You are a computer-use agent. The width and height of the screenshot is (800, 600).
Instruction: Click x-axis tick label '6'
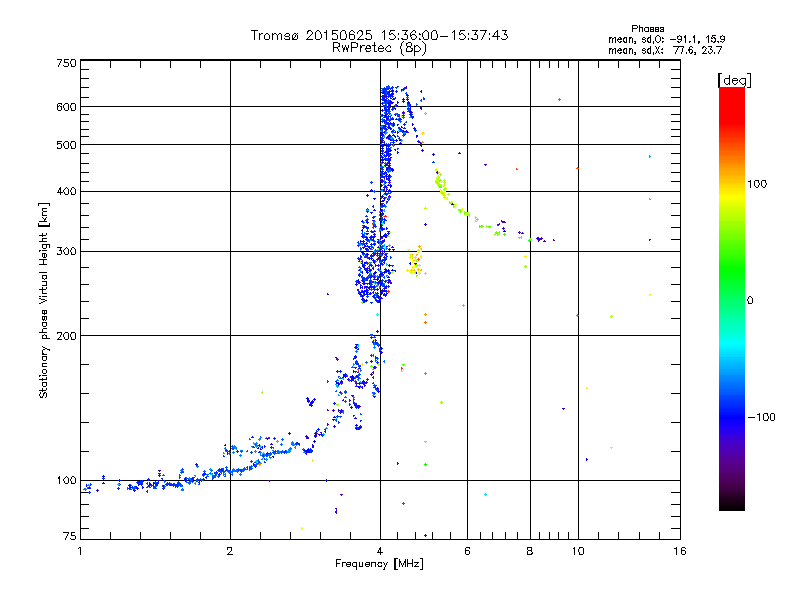tap(467, 551)
